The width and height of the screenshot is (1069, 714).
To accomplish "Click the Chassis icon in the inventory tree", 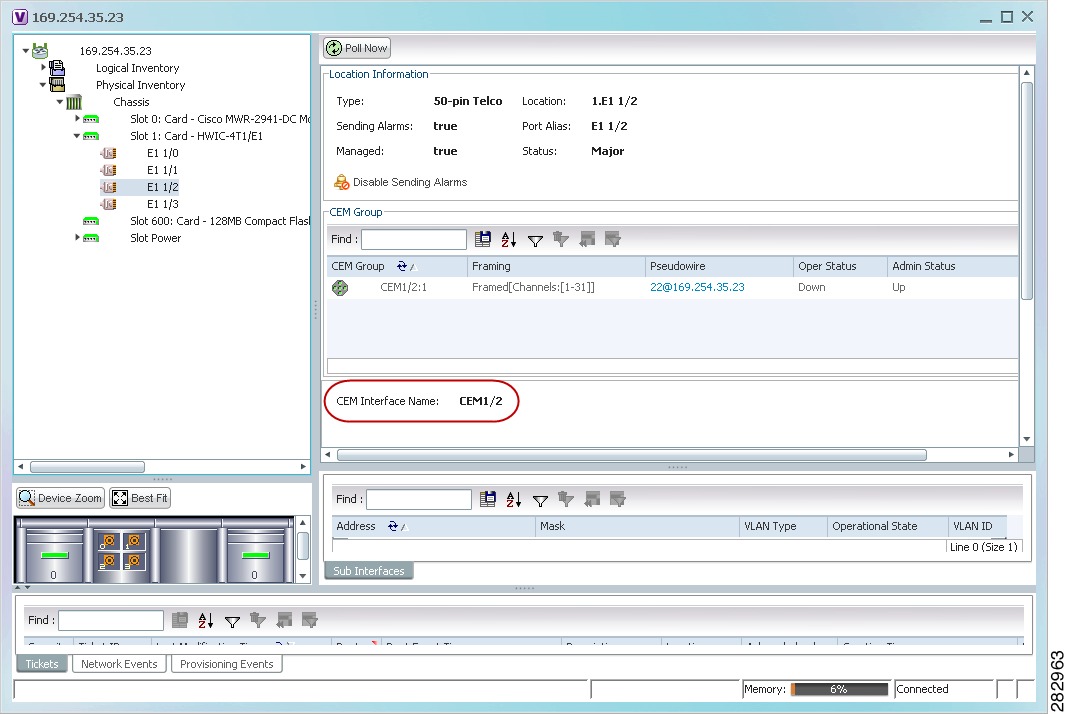I will click(x=74, y=102).
